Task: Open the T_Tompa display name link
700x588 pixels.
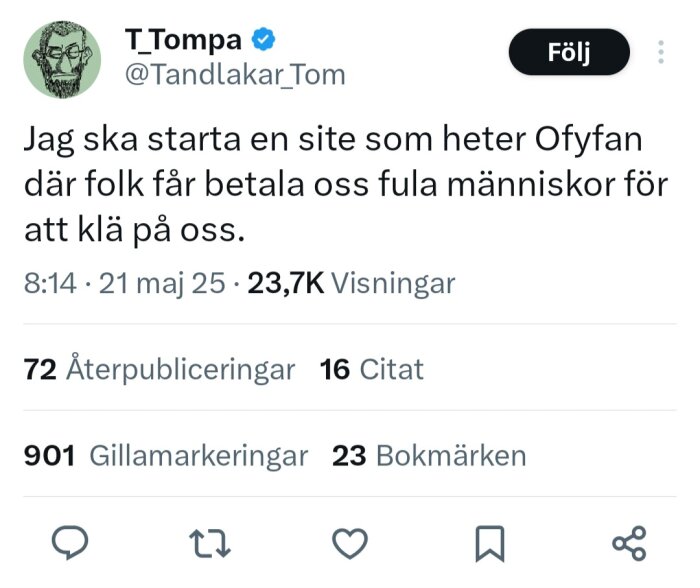Action: [x=183, y=40]
